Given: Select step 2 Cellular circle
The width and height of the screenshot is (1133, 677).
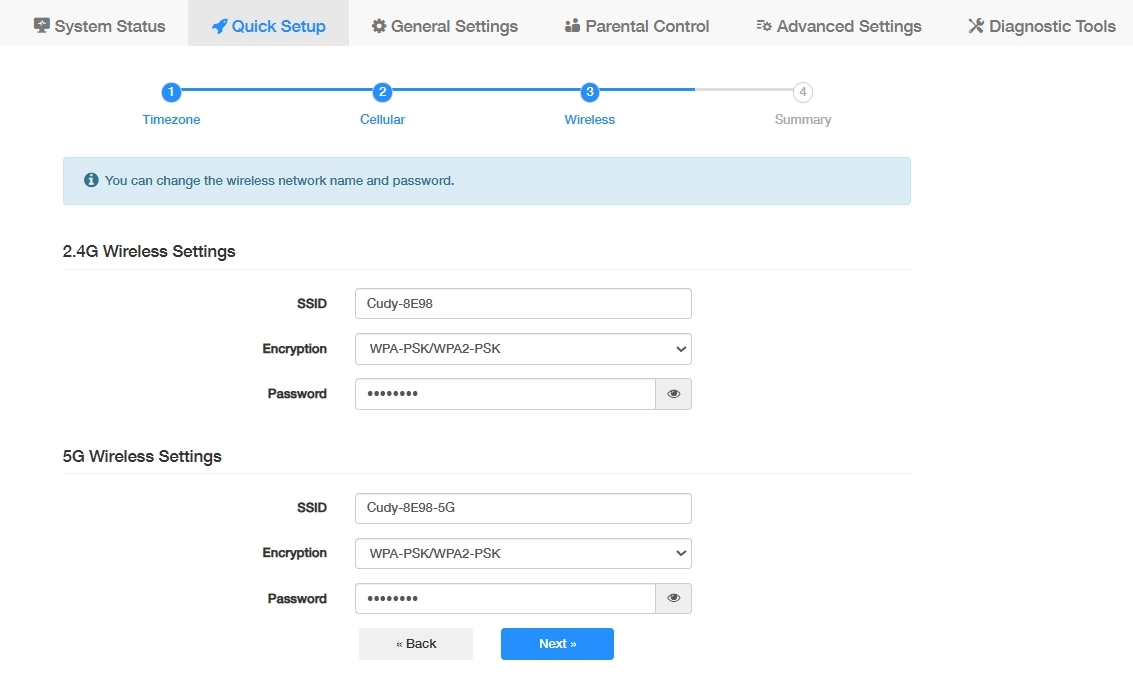Looking at the screenshot, I should tap(382, 93).
